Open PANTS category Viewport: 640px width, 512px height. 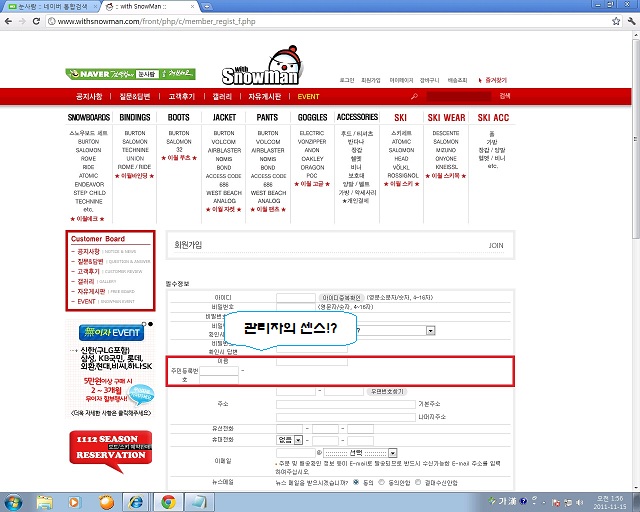267,118
